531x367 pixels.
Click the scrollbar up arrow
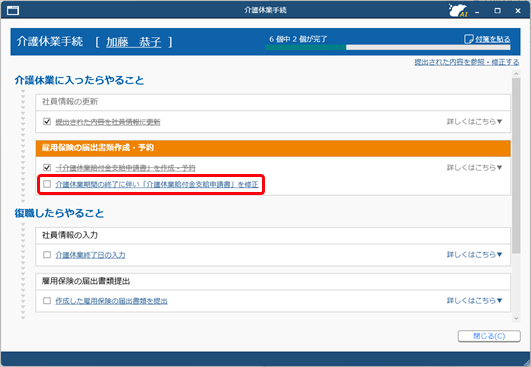pos(516,73)
